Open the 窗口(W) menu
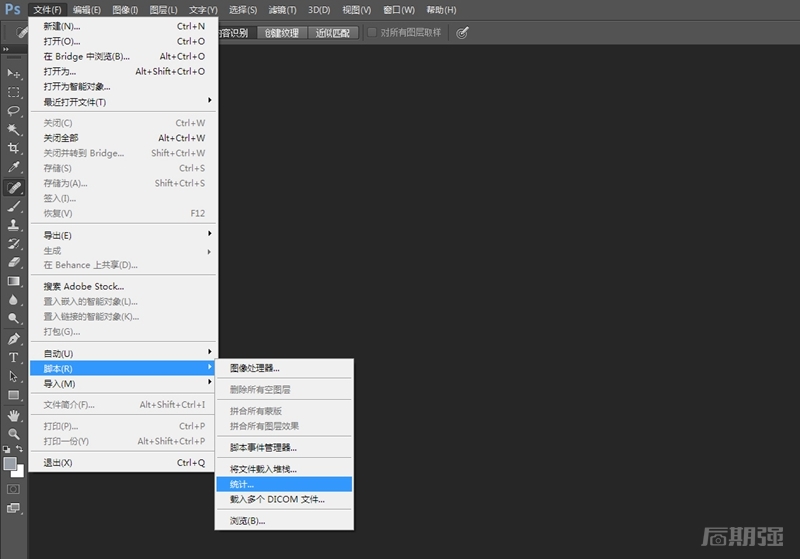800x559 pixels. click(x=399, y=10)
